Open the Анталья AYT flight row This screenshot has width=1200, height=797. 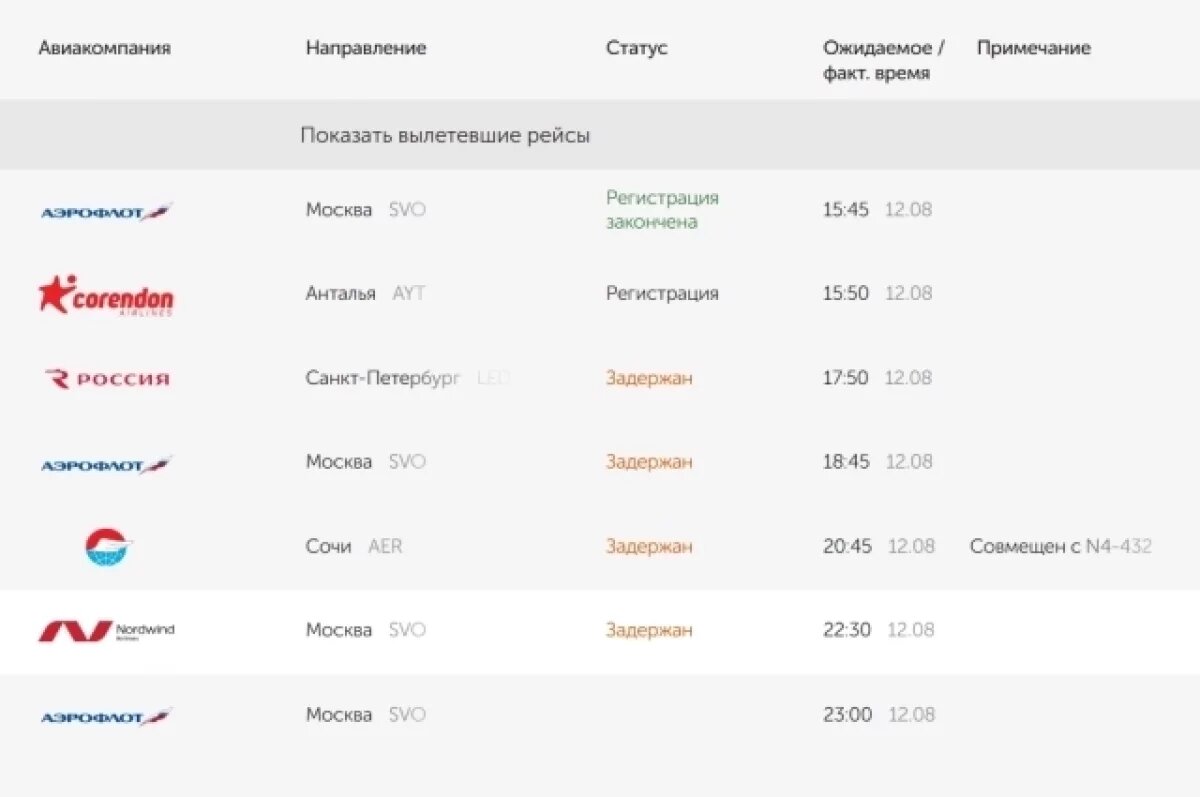click(x=365, y=294)
